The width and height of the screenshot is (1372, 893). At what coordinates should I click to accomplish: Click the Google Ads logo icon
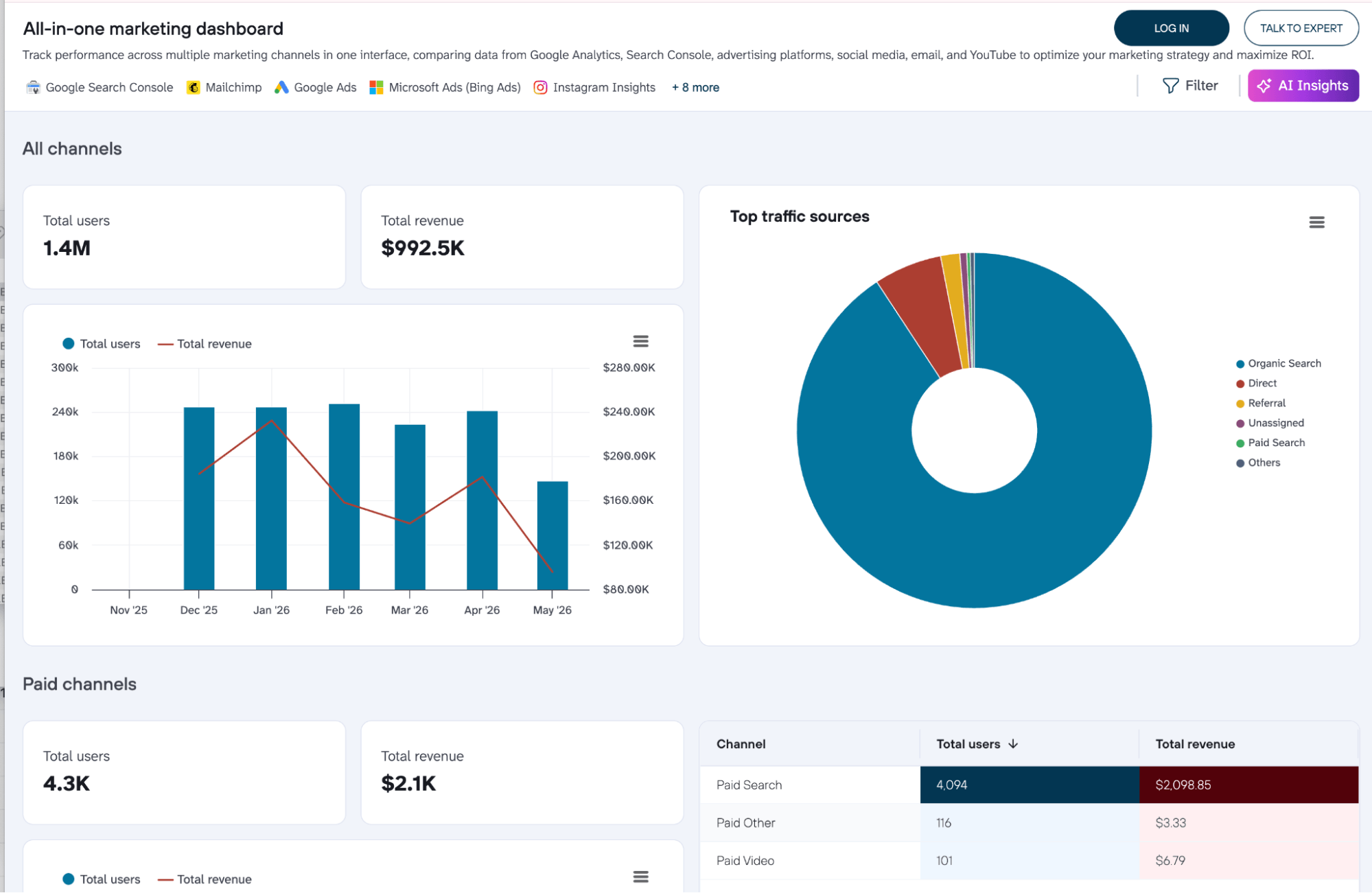pyautogui.click(x=281, y=87)
